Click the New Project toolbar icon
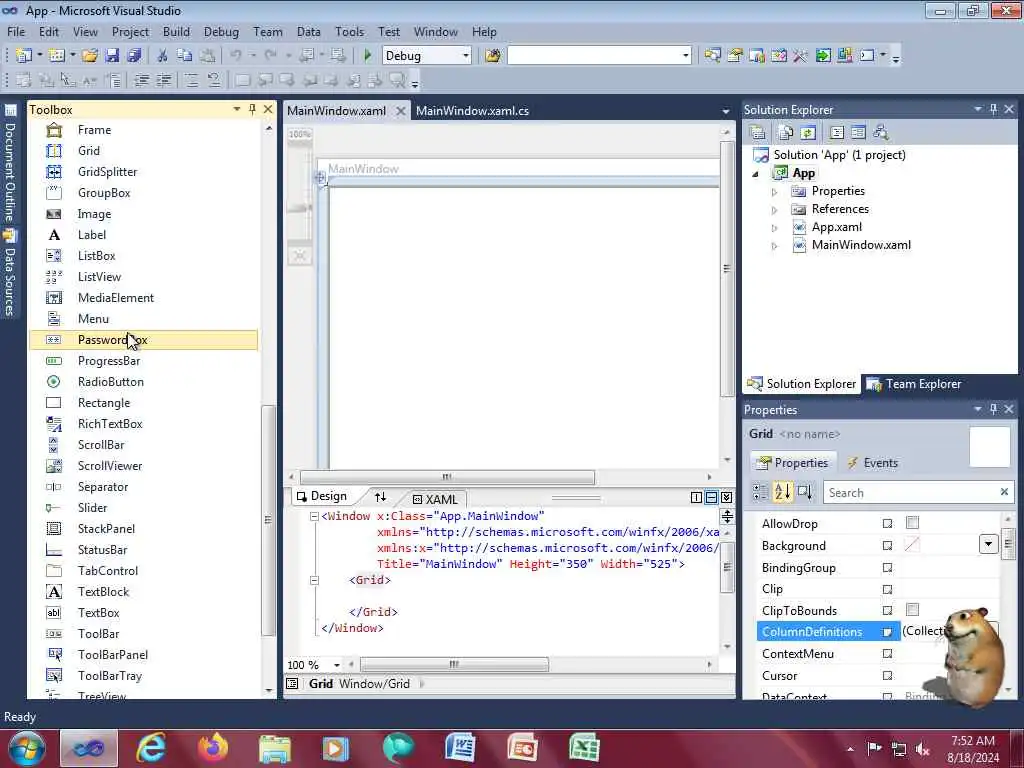Image resolution: width=1024 pixels, height=768 pixels. click(24, 56)
